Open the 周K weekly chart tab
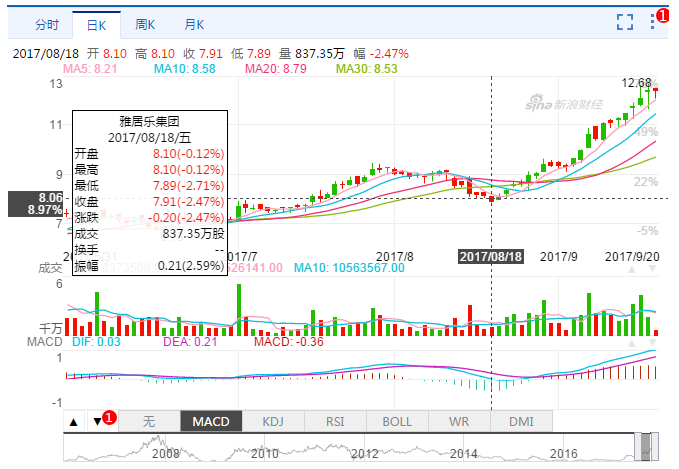679x469 pixels. pyautogui.click(x=145, y=23)
